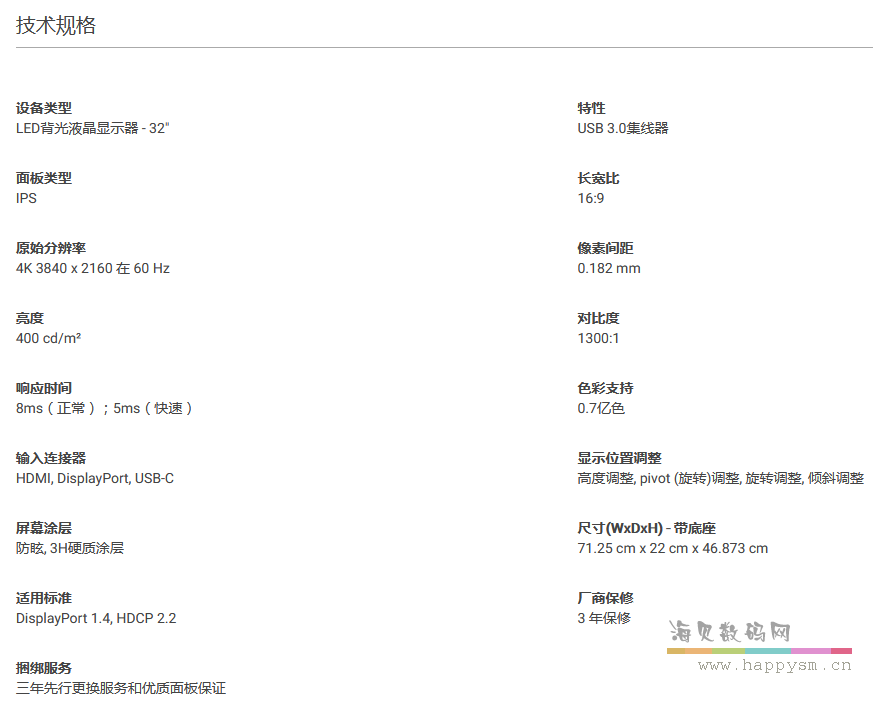Click the 71.25 cm x 22 cm x 46.873 cm value
873x717 pixels.
[673, 548]
